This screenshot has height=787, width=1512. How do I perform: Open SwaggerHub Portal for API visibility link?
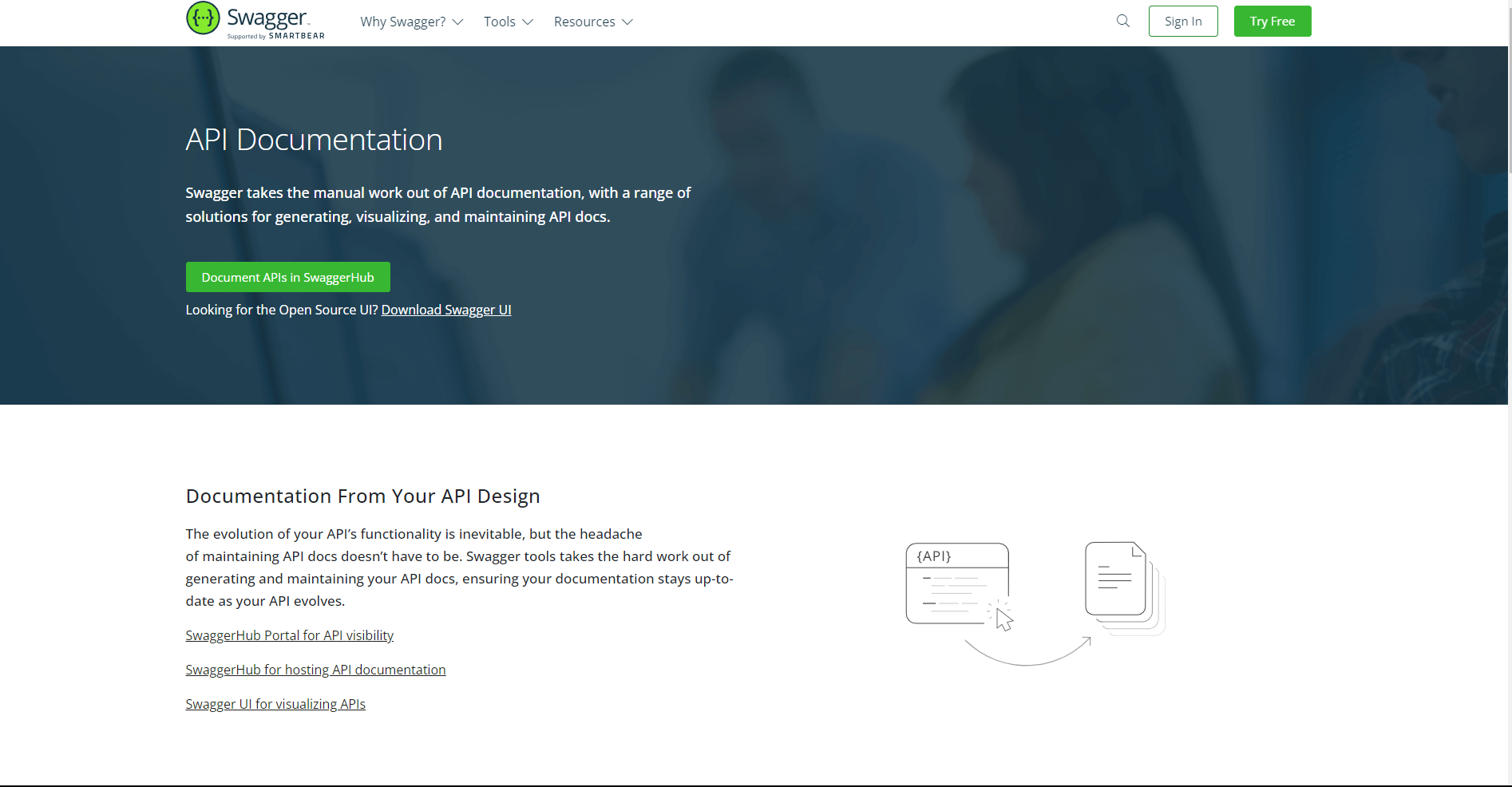(x=289, y=635)
